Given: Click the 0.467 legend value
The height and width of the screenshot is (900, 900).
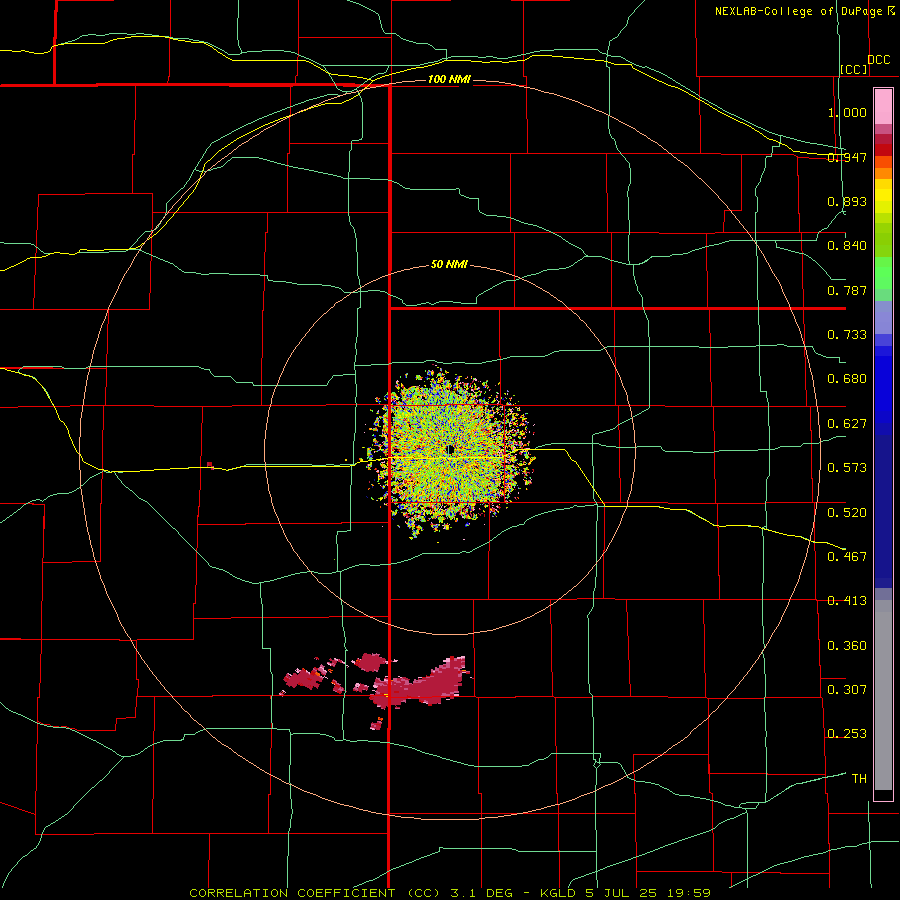Looking at the screenshot, I should click(847, 557).
